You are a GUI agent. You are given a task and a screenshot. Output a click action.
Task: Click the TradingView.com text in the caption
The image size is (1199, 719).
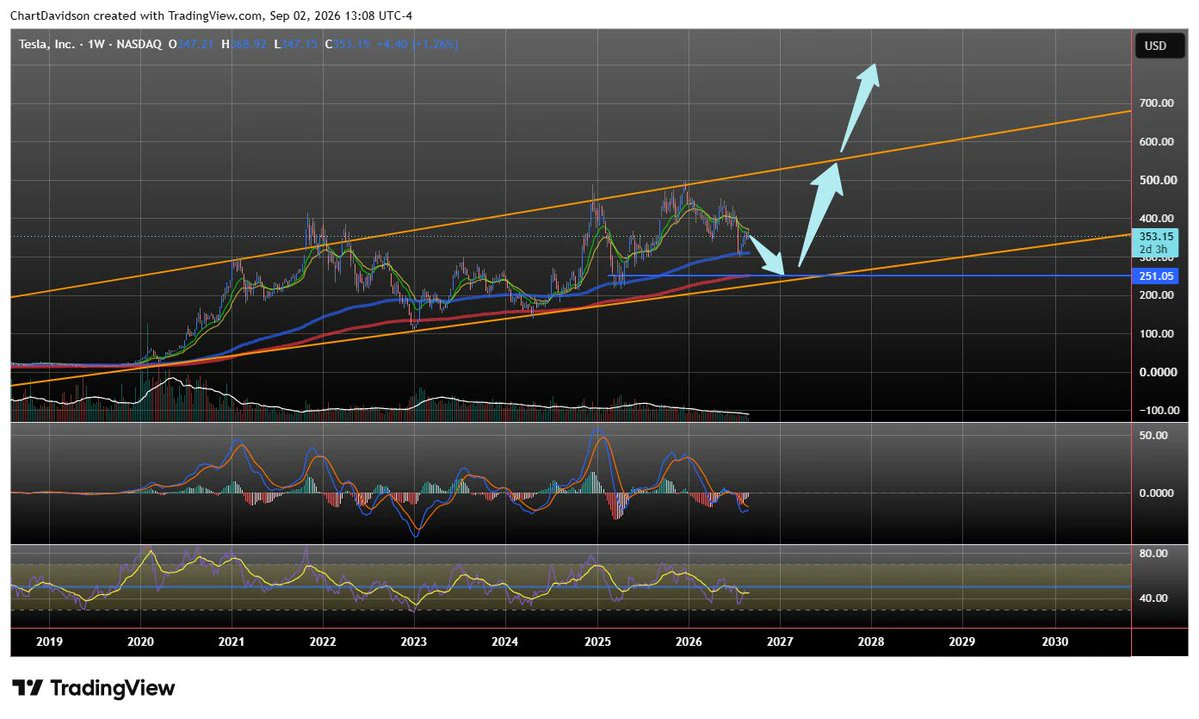(215, 15)
